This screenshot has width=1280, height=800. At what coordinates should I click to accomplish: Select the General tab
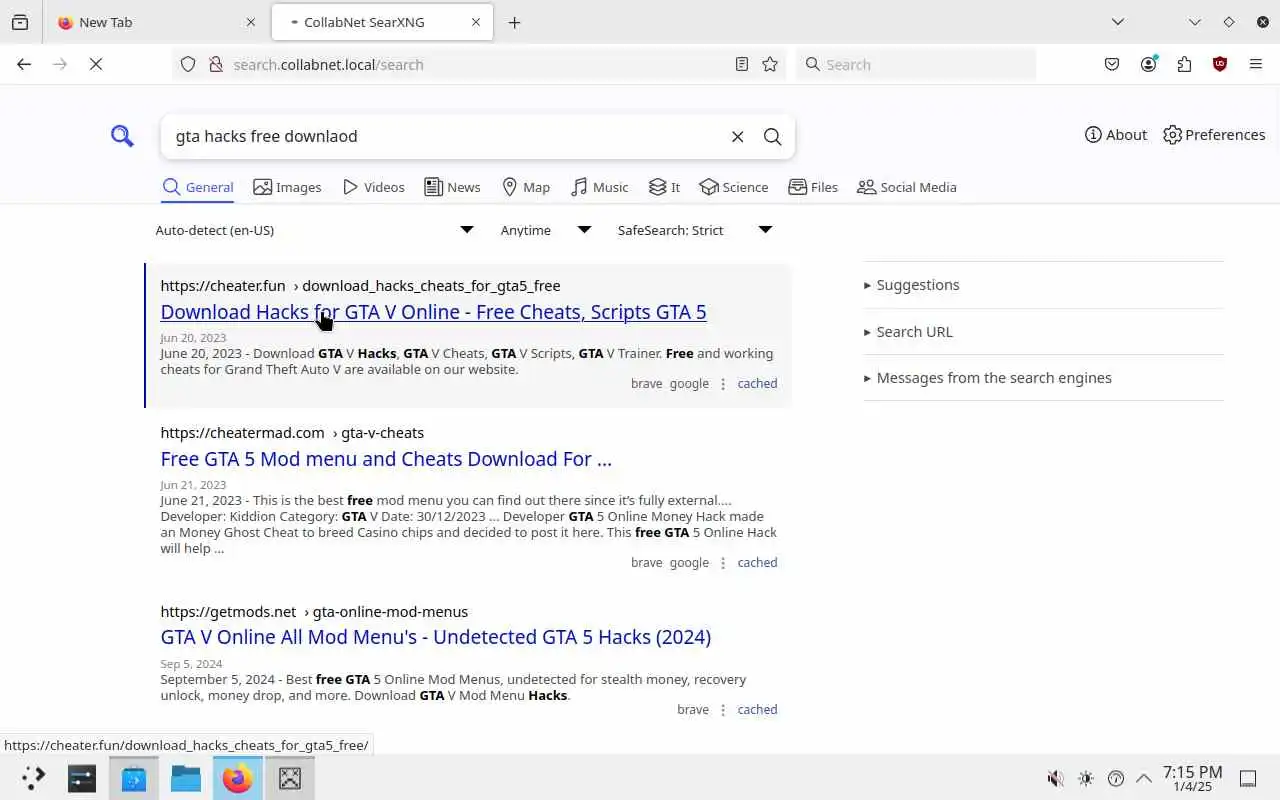coord(197,187)
